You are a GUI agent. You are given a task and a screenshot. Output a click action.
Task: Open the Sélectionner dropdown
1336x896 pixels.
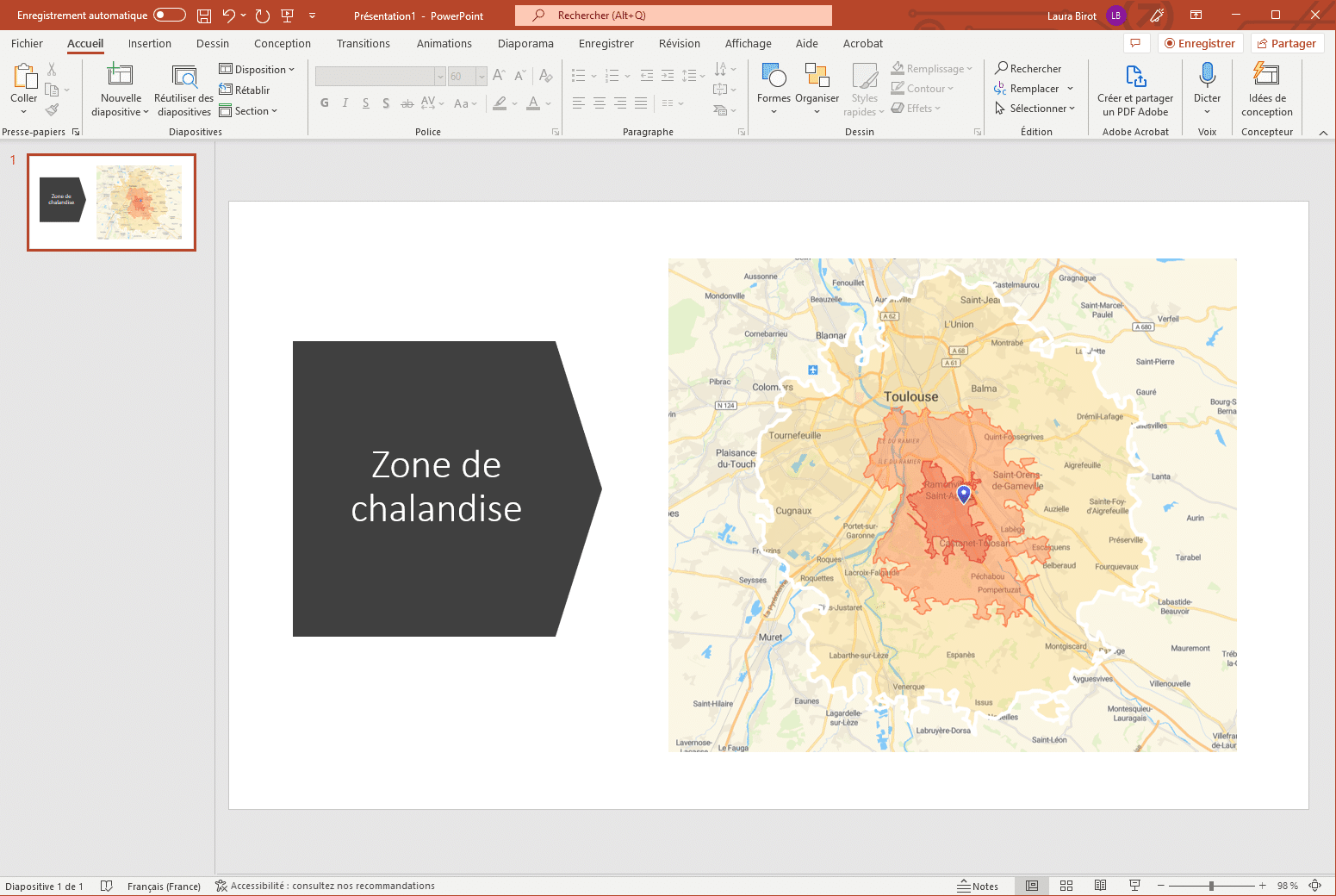coord(1035,108)
